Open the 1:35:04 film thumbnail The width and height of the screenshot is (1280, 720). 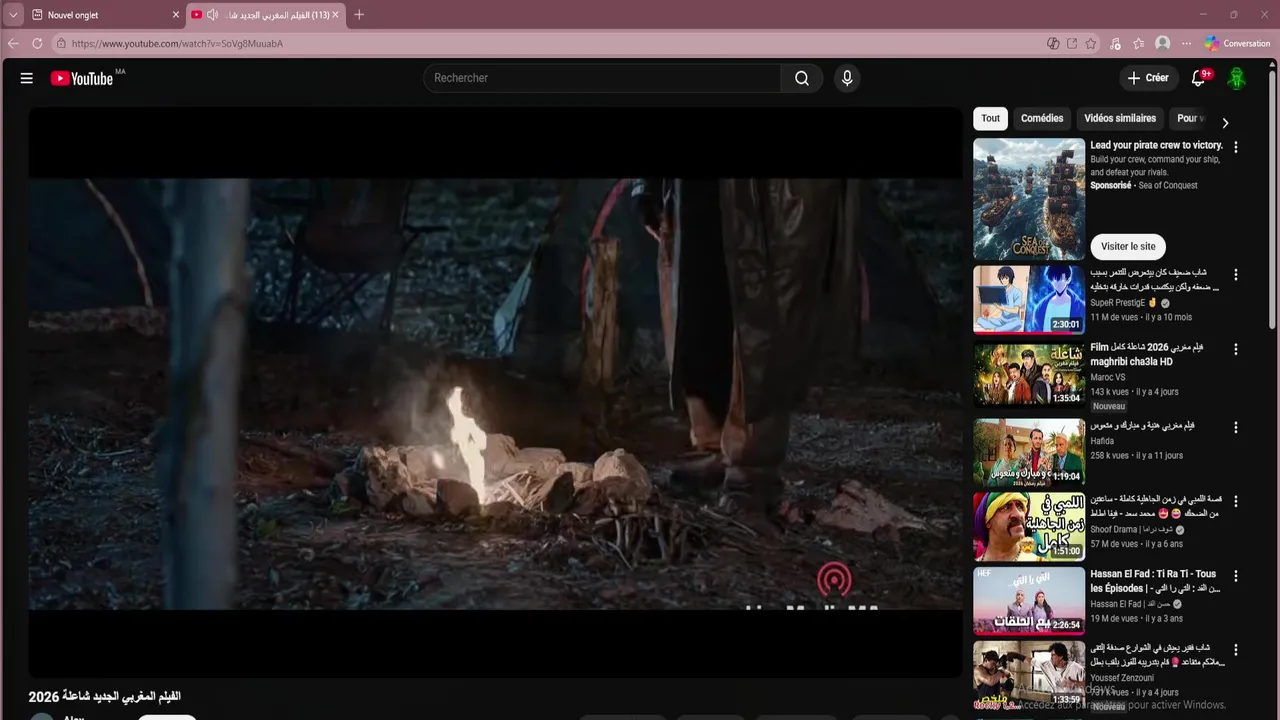[x=1029, y=374]
